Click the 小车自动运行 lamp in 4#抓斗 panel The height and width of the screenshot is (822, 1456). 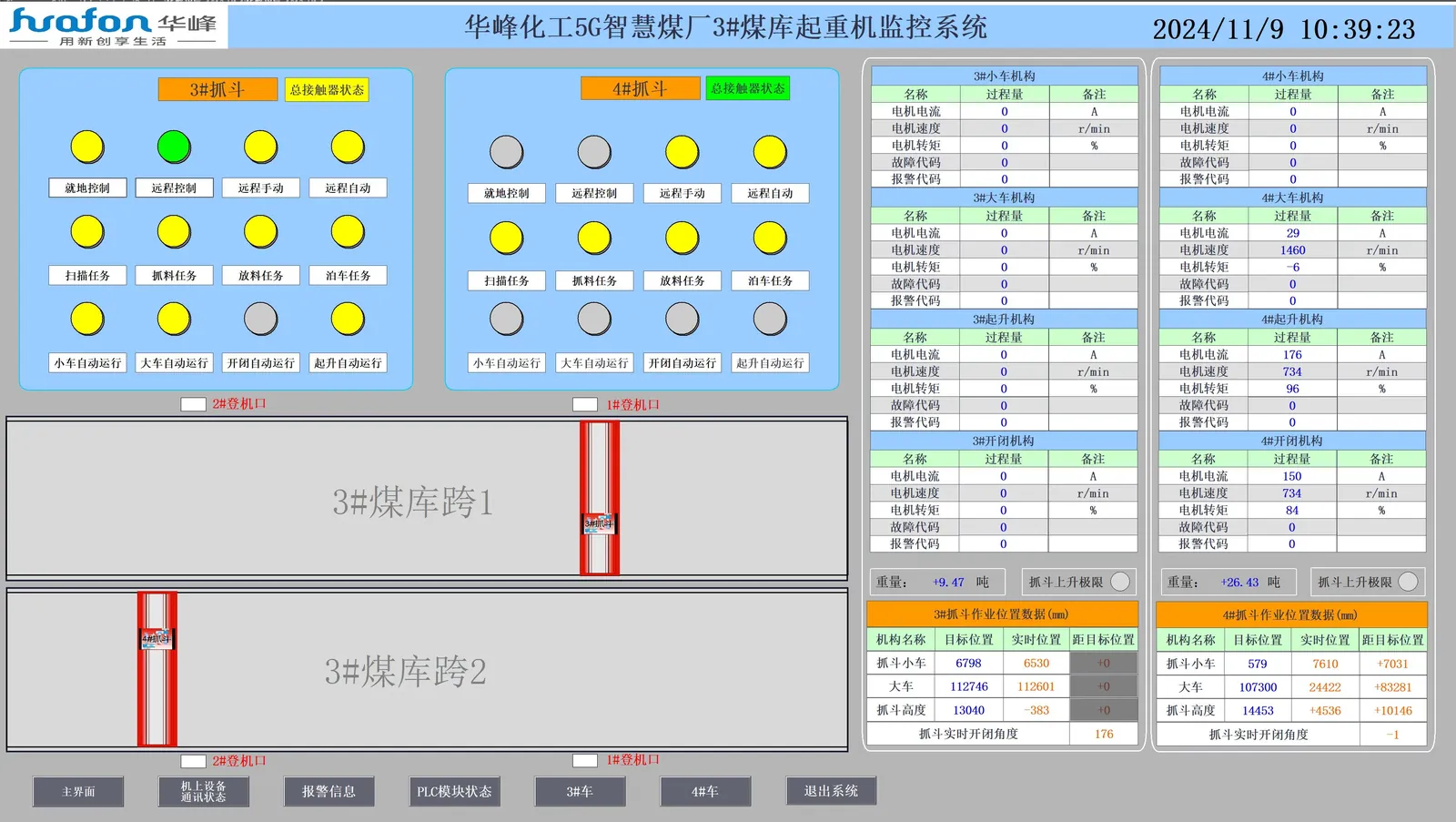507,320
